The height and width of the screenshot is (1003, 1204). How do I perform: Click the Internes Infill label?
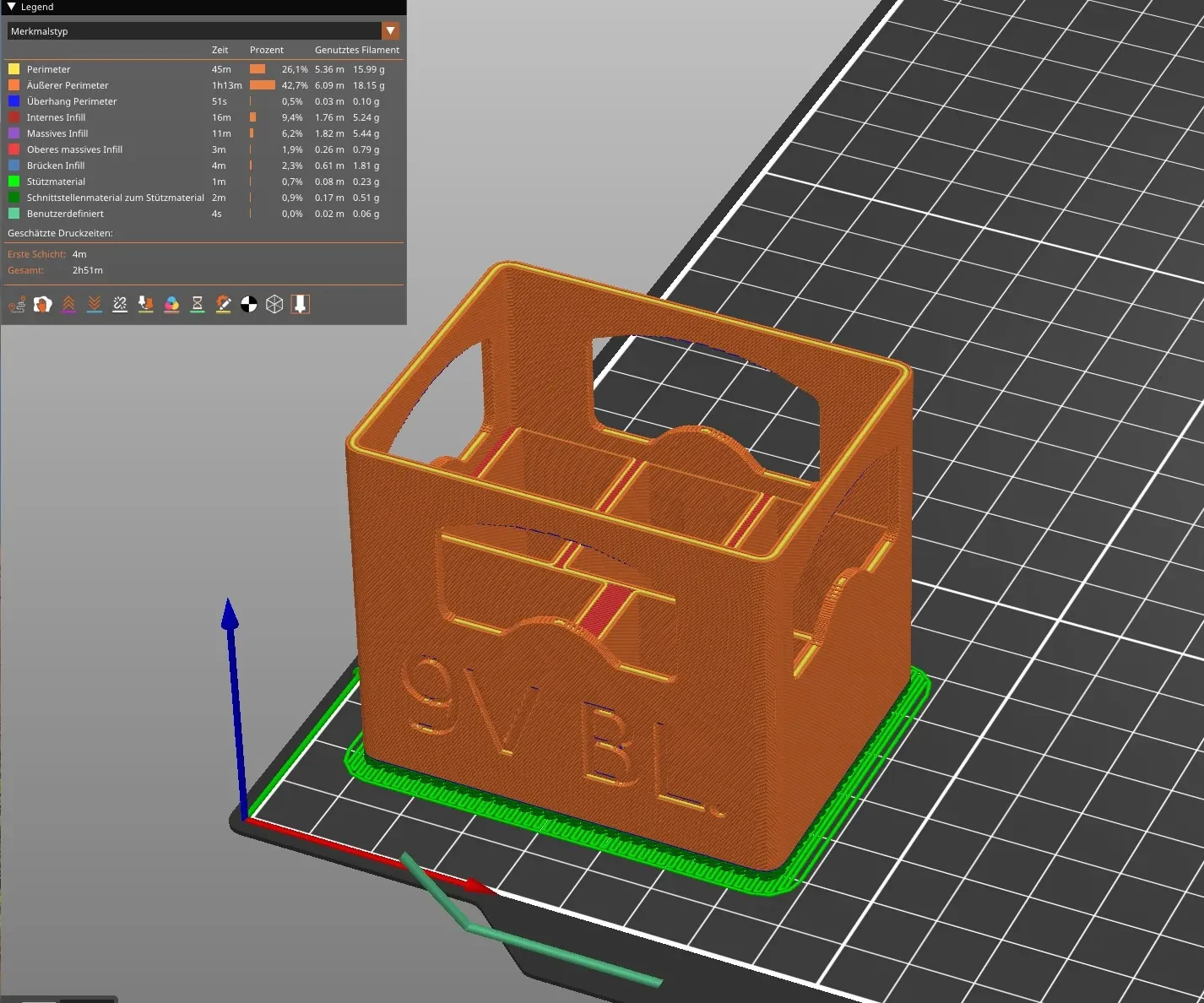pyautogui.click(x=56, y=117)
